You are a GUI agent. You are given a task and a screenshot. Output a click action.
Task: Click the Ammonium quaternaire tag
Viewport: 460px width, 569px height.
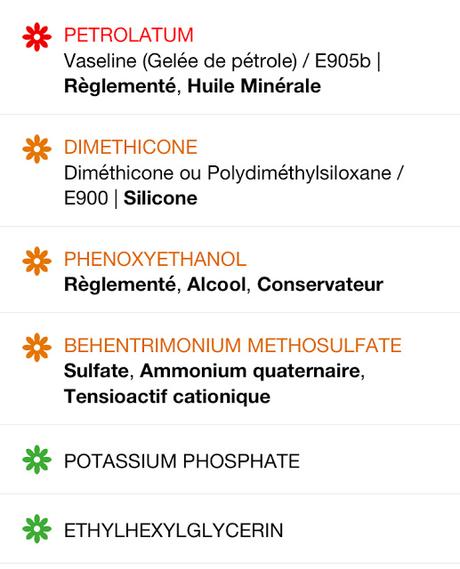(x=250, y=371)
